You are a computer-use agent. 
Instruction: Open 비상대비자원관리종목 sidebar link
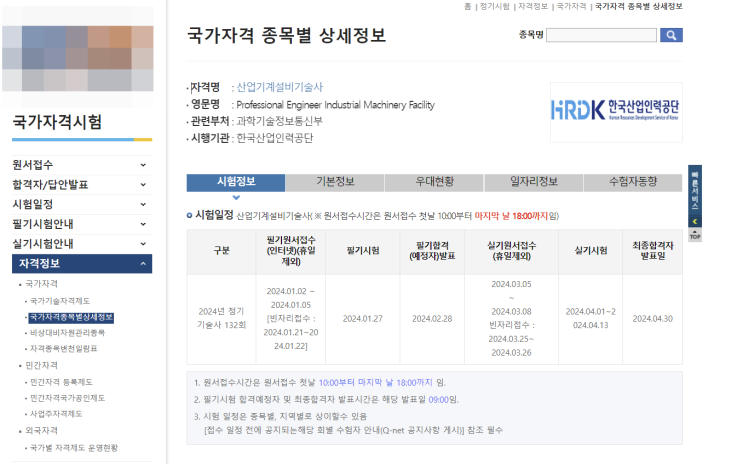click(x=67, y=333)
